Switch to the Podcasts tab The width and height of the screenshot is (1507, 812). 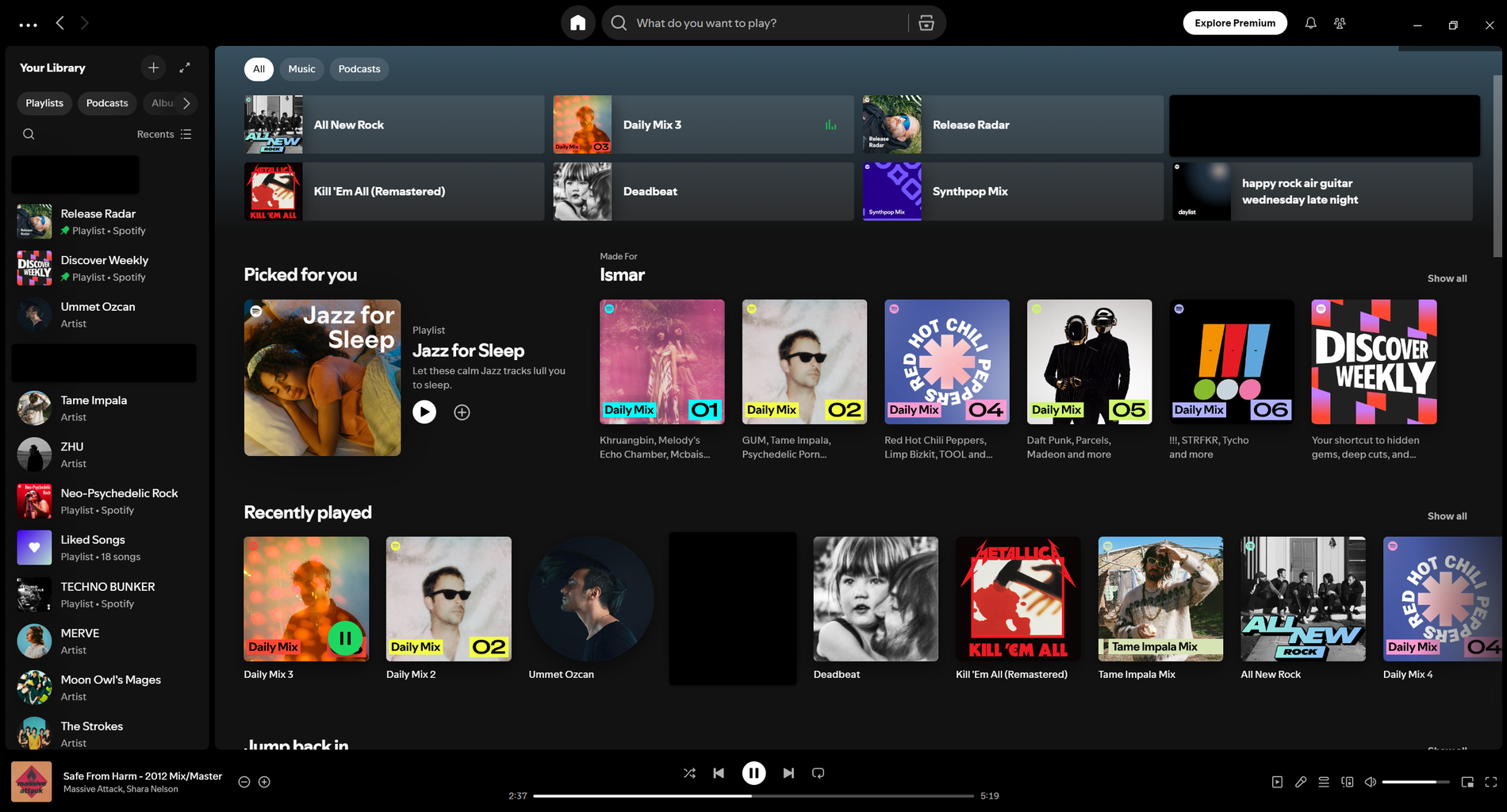coord(359,69)
